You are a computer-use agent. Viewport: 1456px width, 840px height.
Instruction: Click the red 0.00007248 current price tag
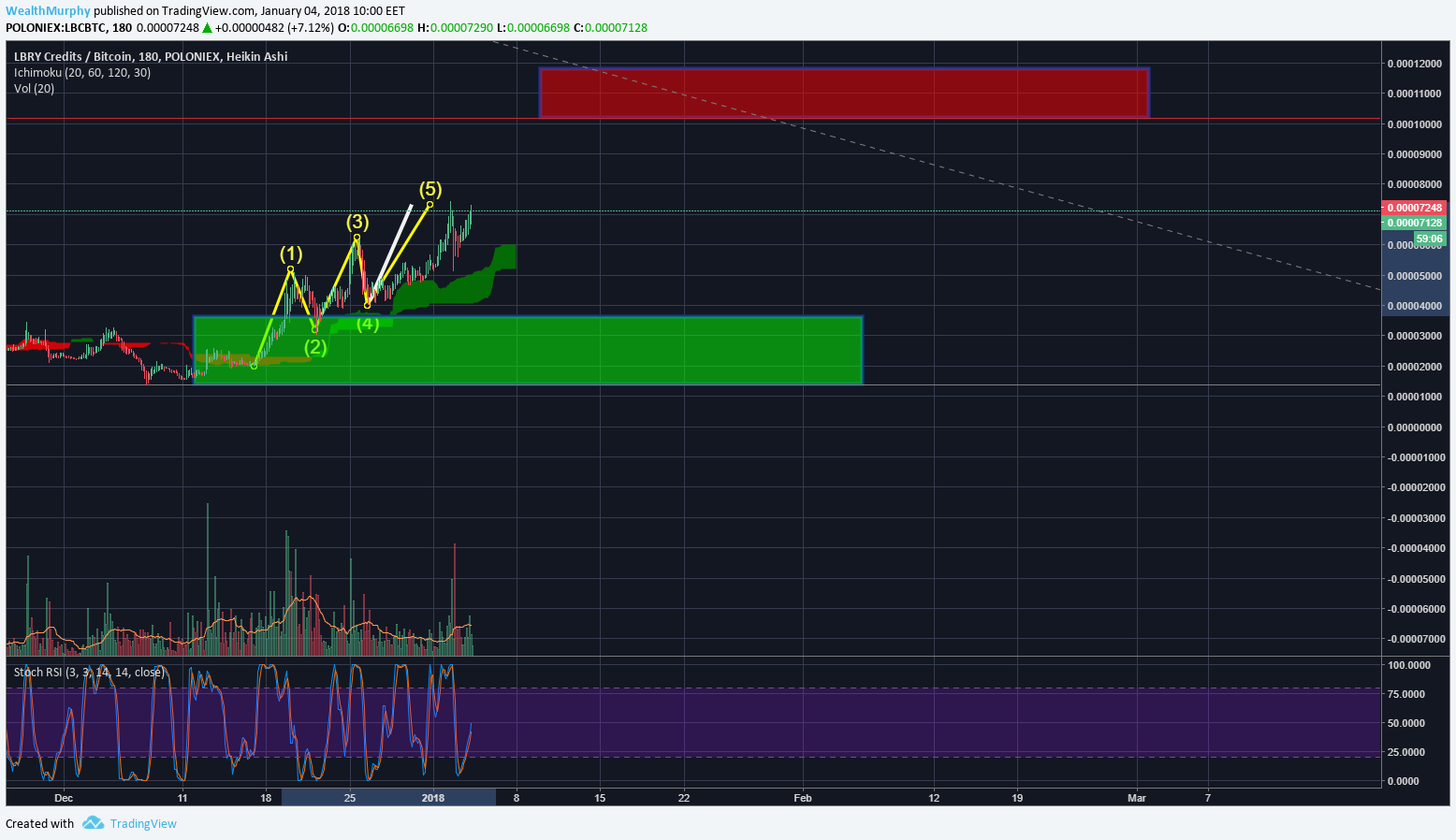point(1414,208)
